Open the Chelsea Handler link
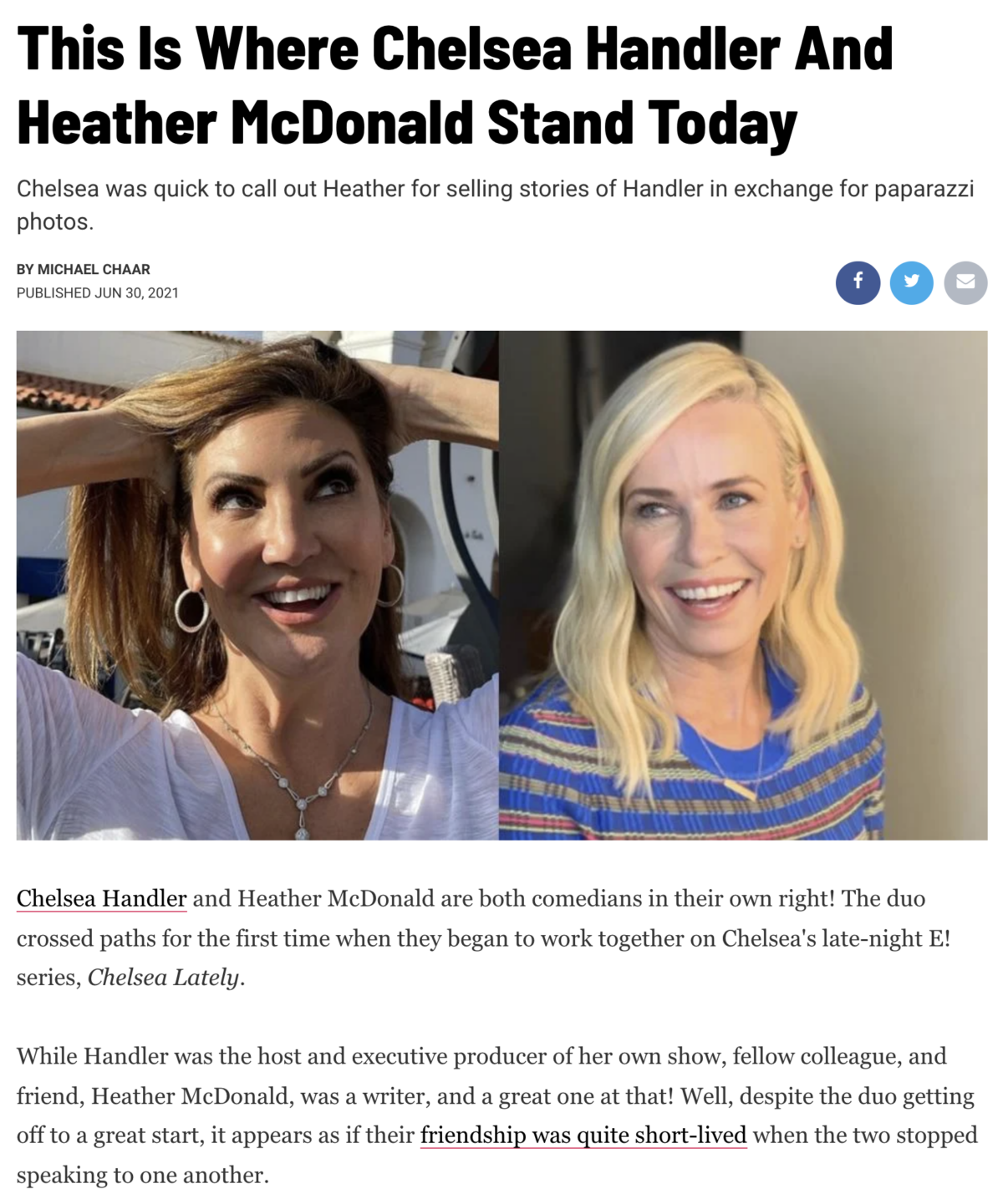The height and width of the screenshot is (1204, 1003). pos(101,898)
